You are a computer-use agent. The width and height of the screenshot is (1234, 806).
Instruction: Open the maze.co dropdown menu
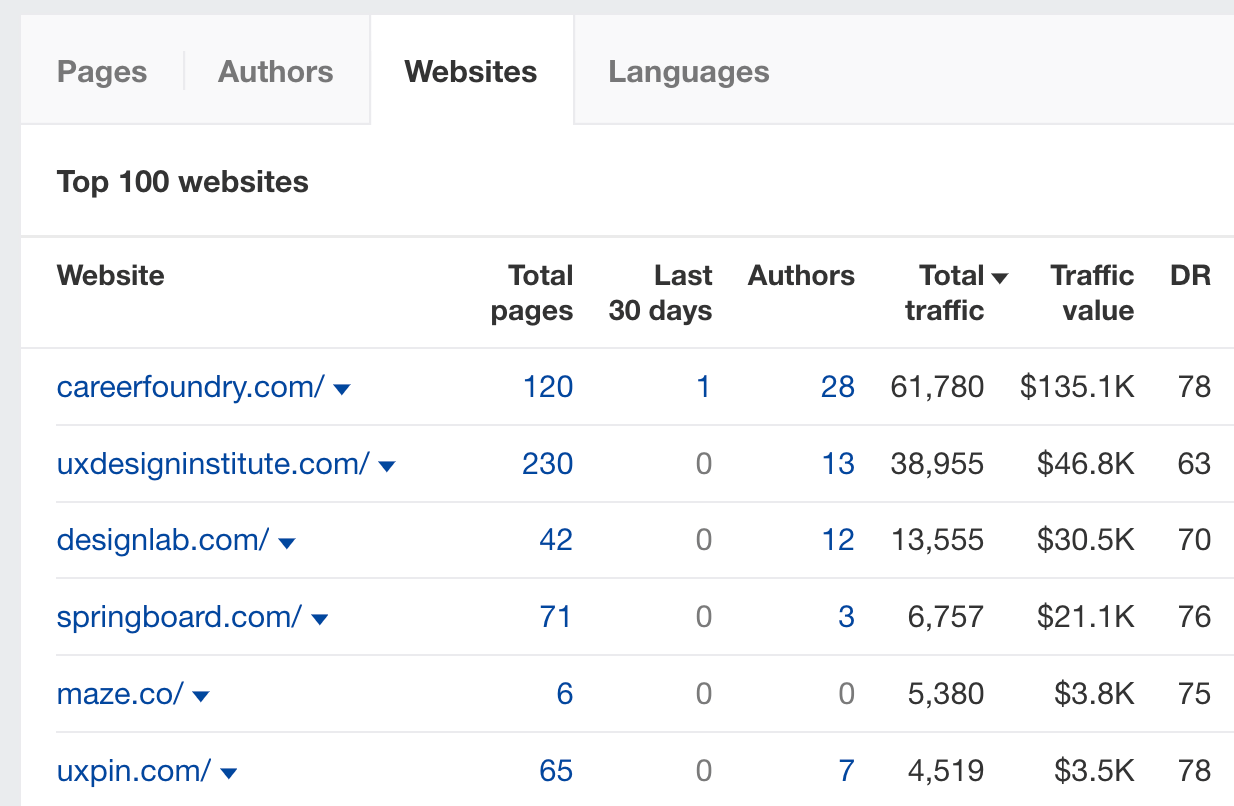201,695
